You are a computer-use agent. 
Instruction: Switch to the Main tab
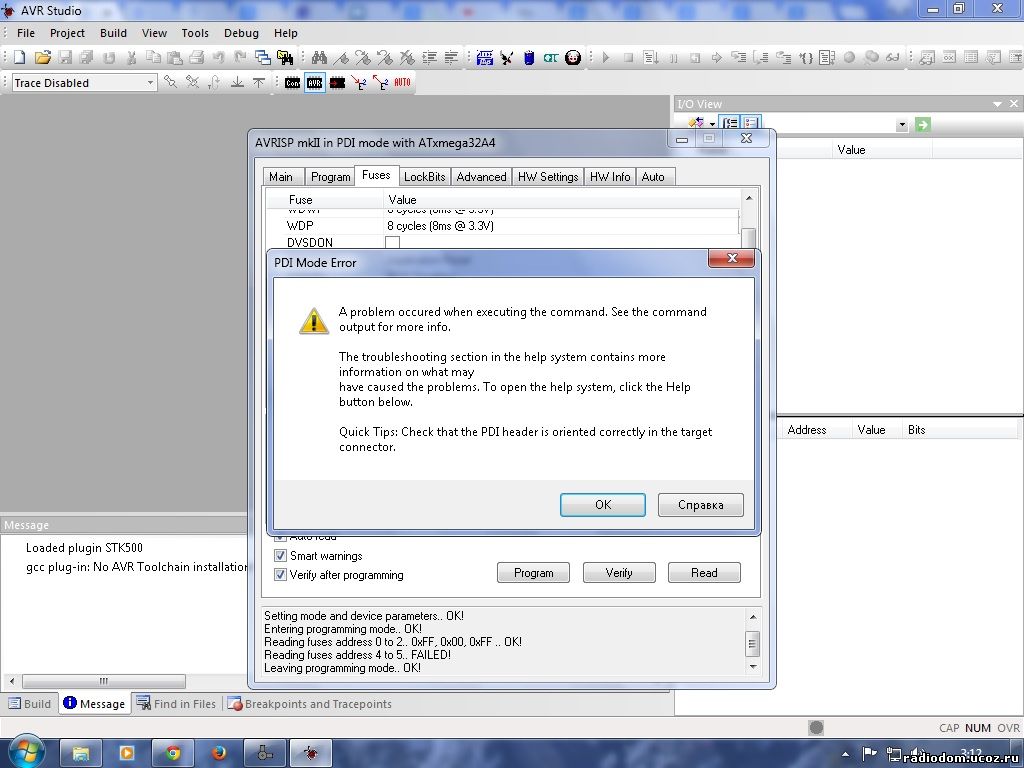(281, 177)
